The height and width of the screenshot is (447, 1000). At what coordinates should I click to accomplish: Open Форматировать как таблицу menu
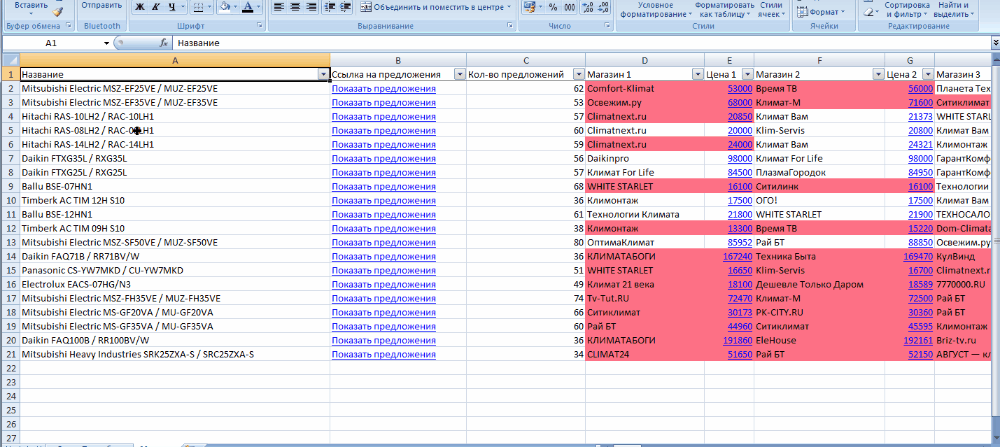pyautogui.click(x=726, y=9)
